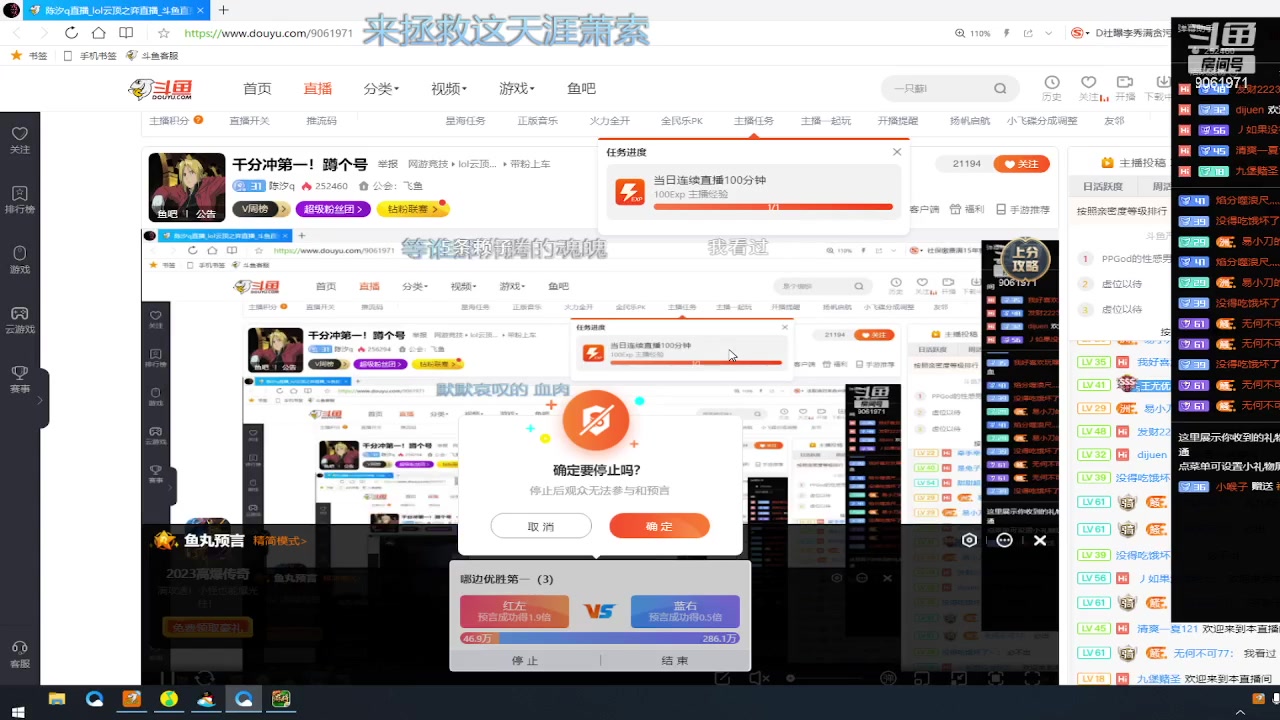
Task: Click the search magnifier in Douyu search box
Action: [1000, 88]
